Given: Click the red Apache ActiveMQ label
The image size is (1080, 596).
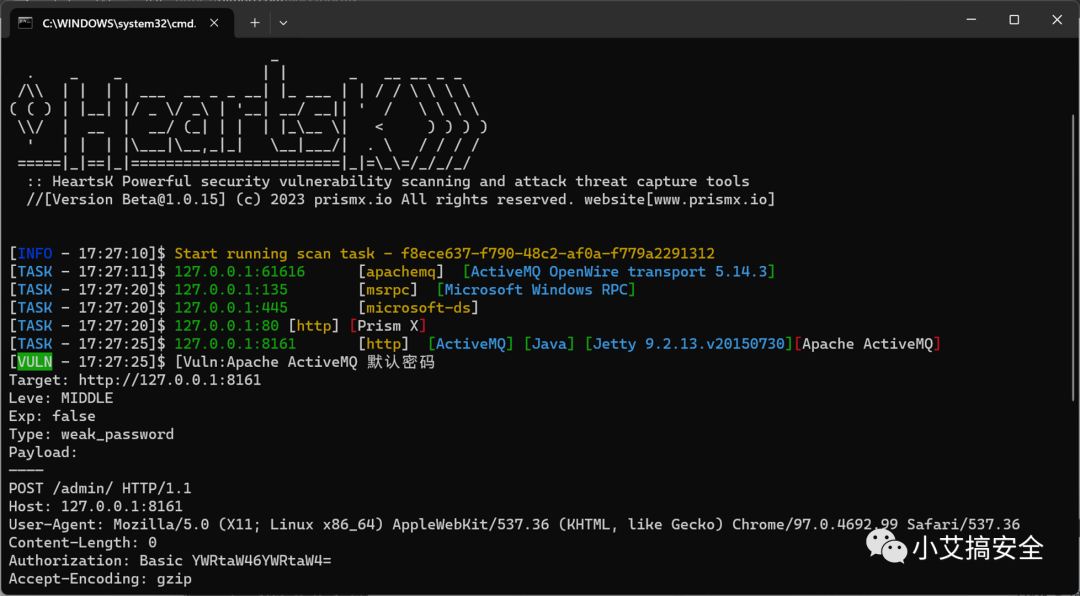Looking at the screenshot, I should click(867, 343).
